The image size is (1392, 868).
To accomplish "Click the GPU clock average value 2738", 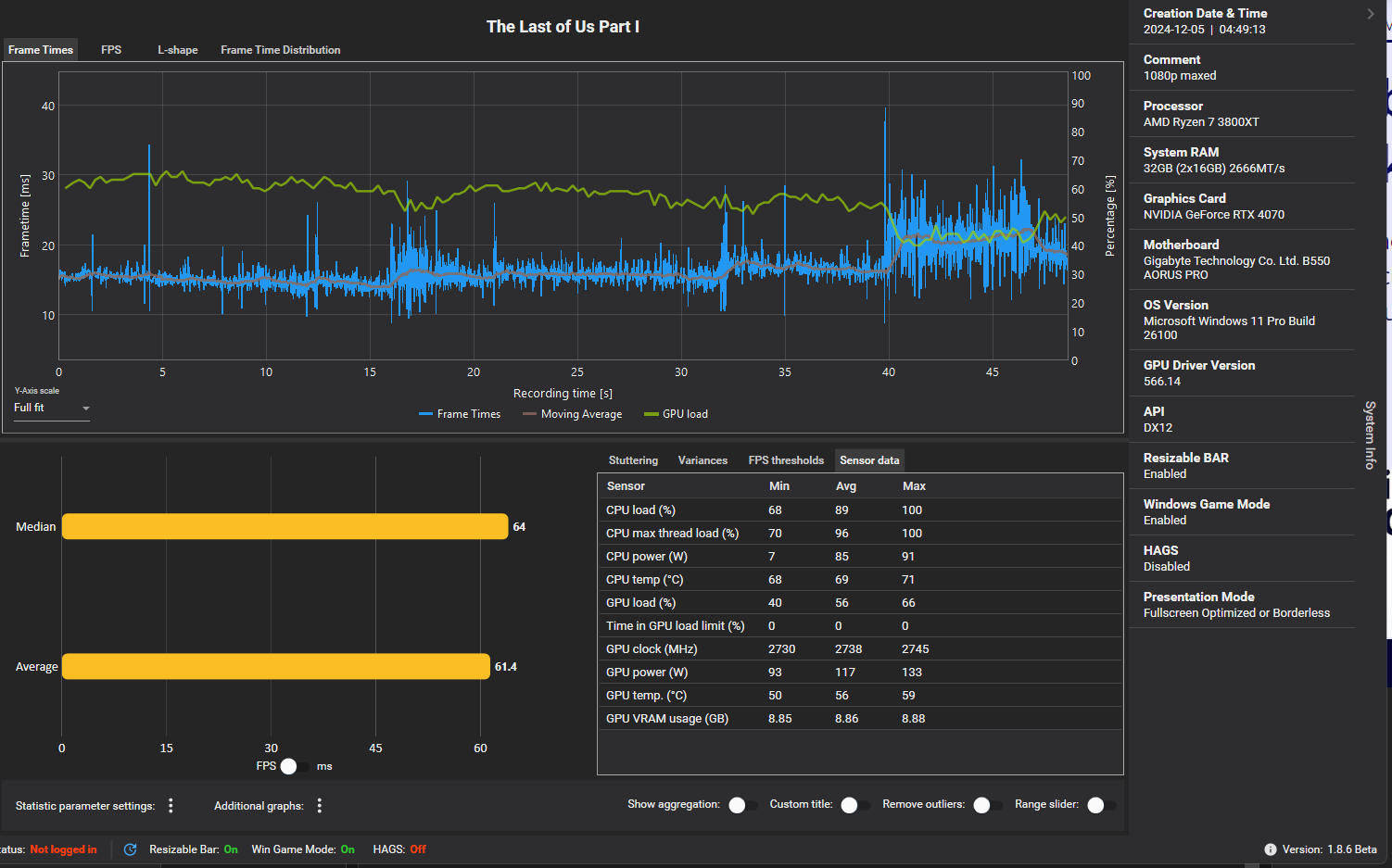I will 849,649.
